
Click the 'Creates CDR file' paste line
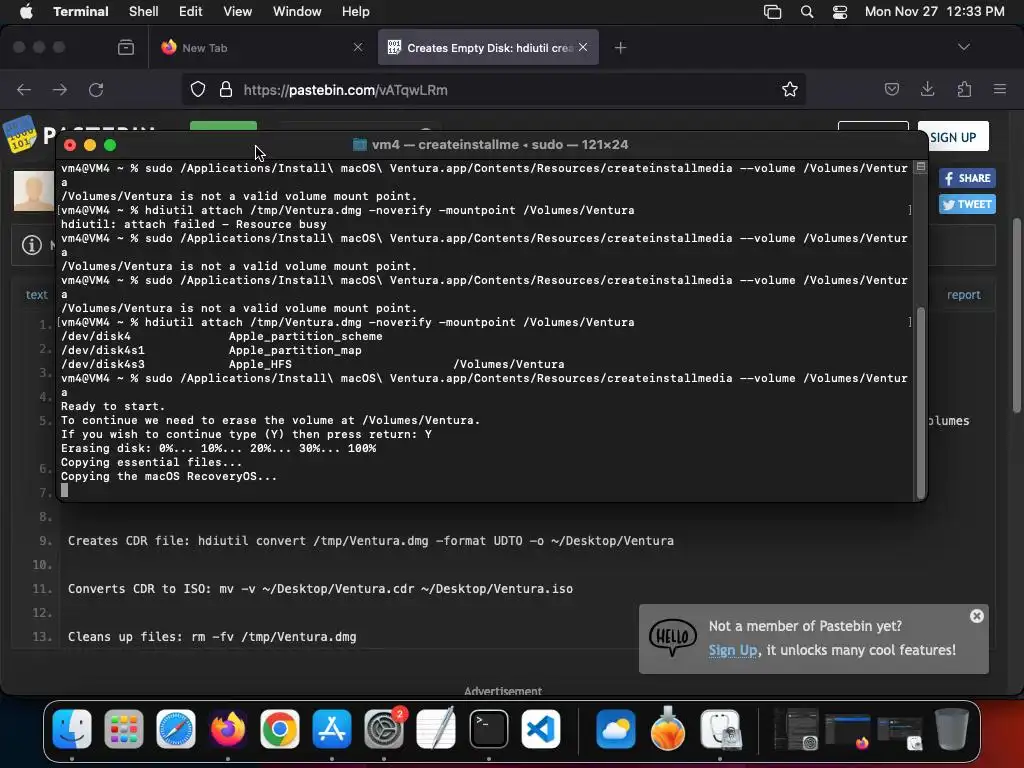370,541
